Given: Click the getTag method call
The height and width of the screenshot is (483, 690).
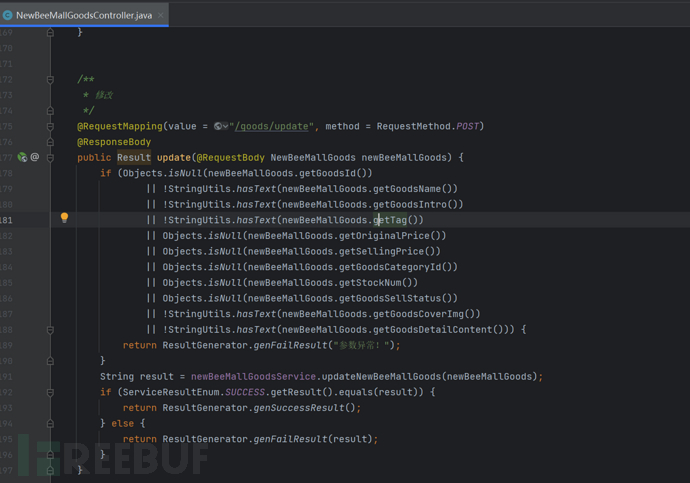Looking at the screenshot, I should tap(391, 220).
